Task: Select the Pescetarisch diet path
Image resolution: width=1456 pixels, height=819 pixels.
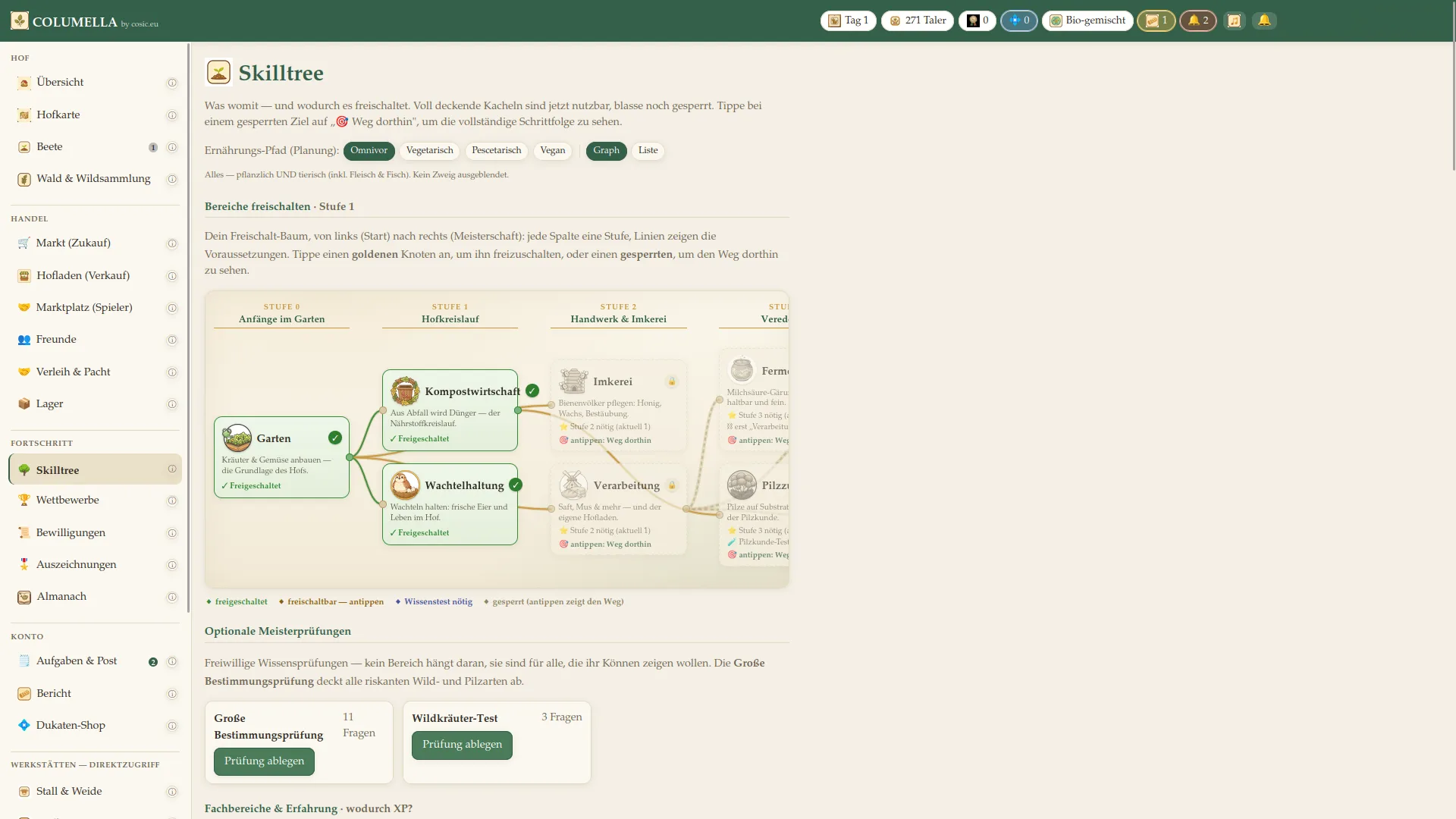Action: [496, 150]
